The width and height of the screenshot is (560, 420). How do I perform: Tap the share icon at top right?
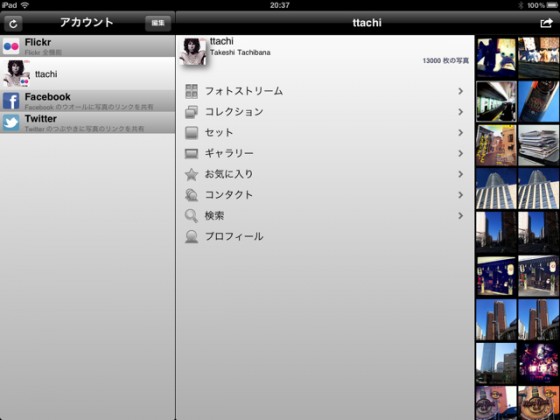(546, 23)
